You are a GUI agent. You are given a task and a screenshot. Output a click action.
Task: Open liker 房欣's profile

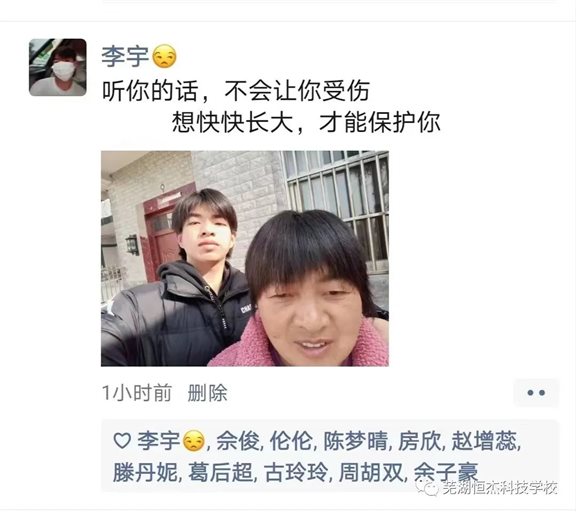[420, 441]
